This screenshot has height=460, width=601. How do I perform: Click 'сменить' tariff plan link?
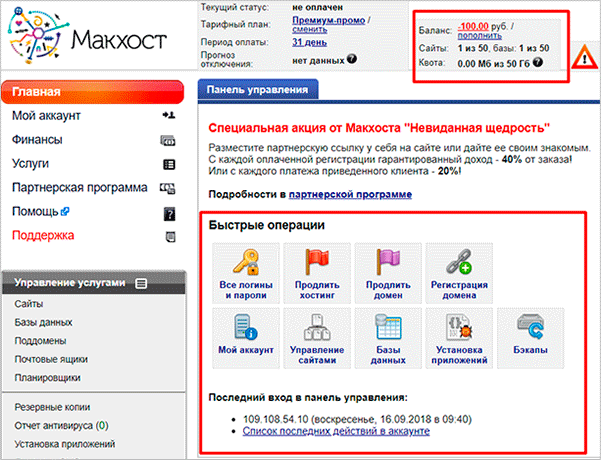tap(310, 30)
